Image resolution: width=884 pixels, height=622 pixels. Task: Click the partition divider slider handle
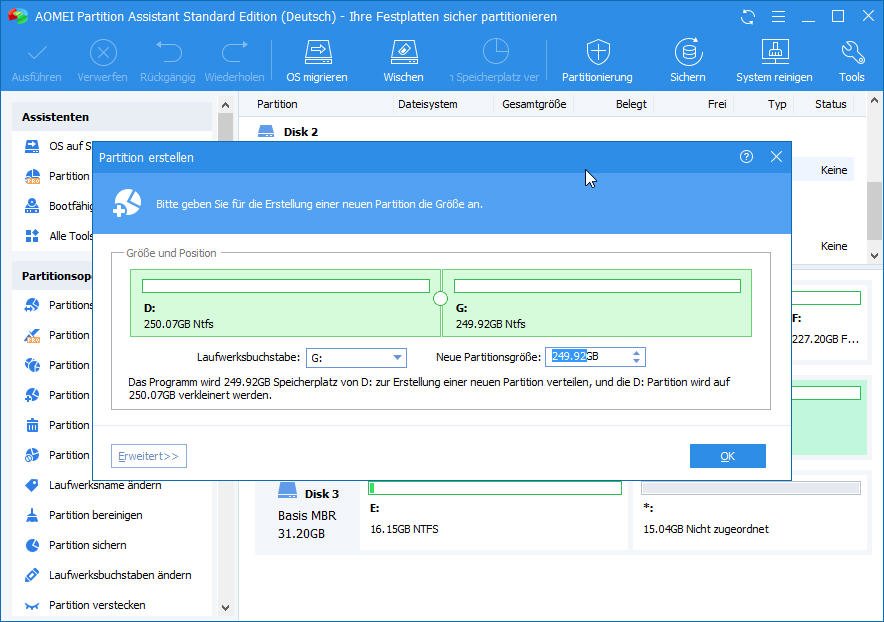(x=441, y=298)
